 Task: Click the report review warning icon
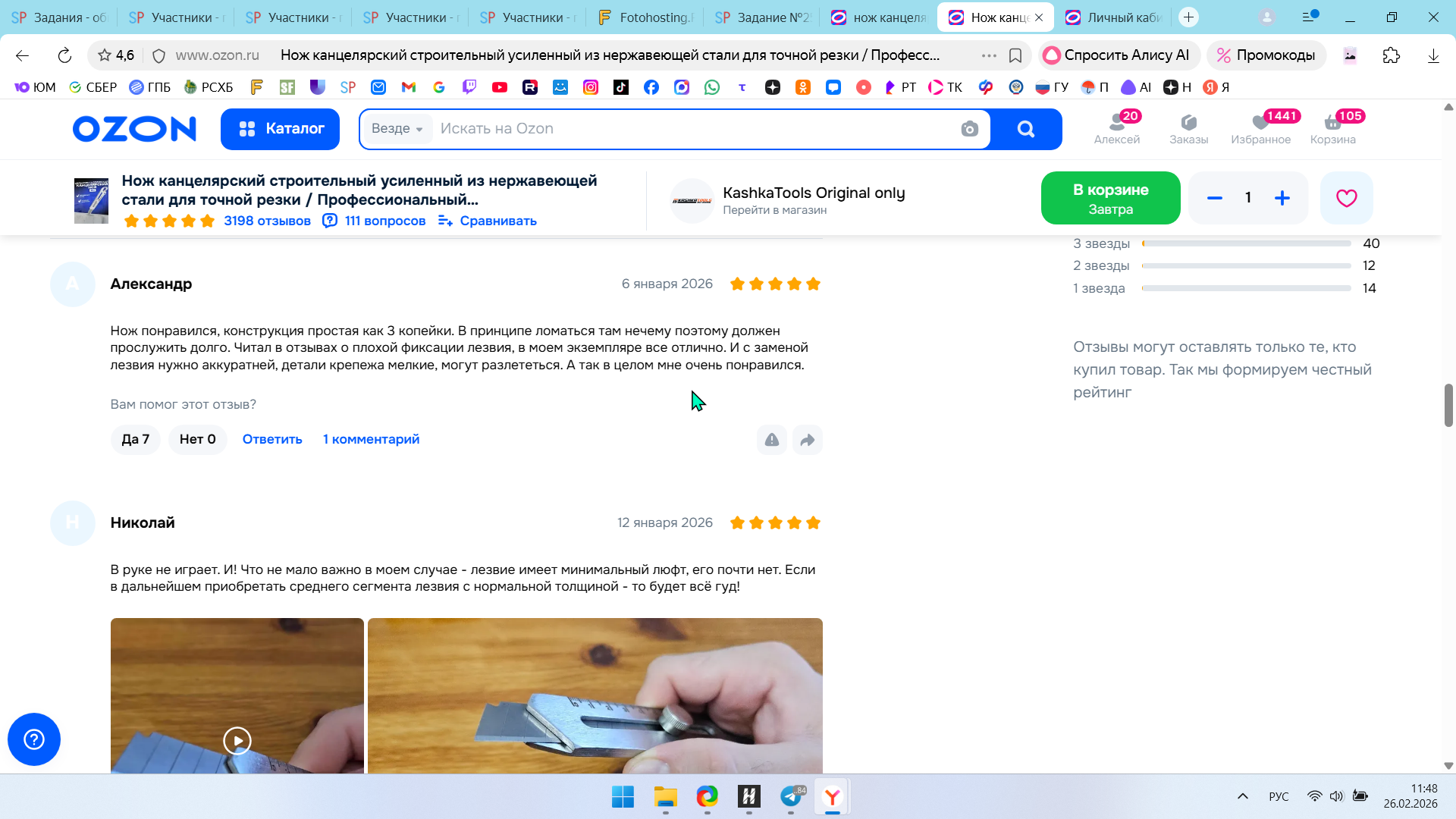coord(771,440)
